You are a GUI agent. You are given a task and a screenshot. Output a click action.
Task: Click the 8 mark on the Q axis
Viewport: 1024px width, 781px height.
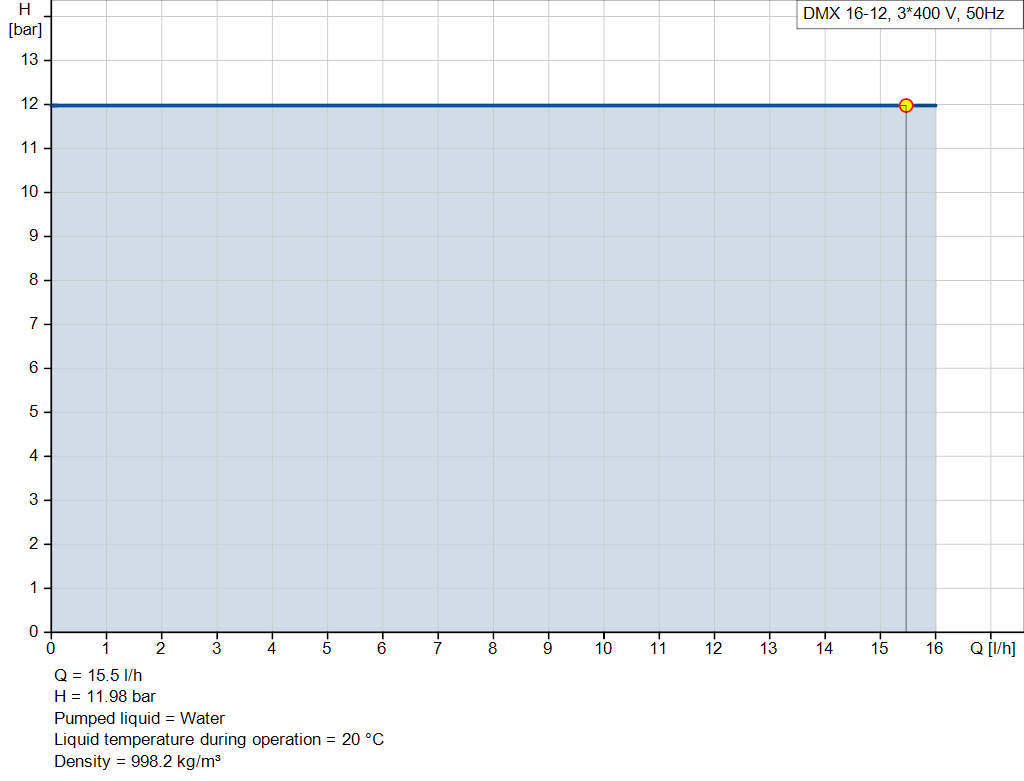click(492, 649)
